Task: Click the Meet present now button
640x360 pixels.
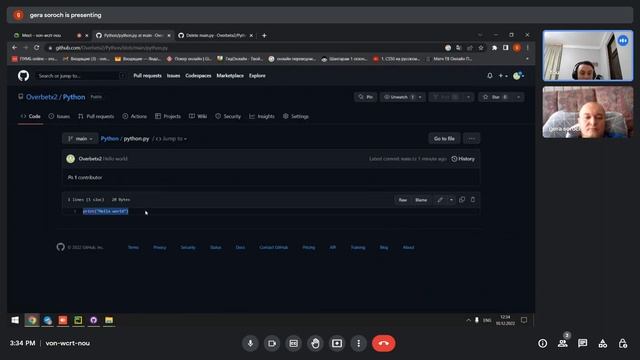Action: click(x=337, y=343)
